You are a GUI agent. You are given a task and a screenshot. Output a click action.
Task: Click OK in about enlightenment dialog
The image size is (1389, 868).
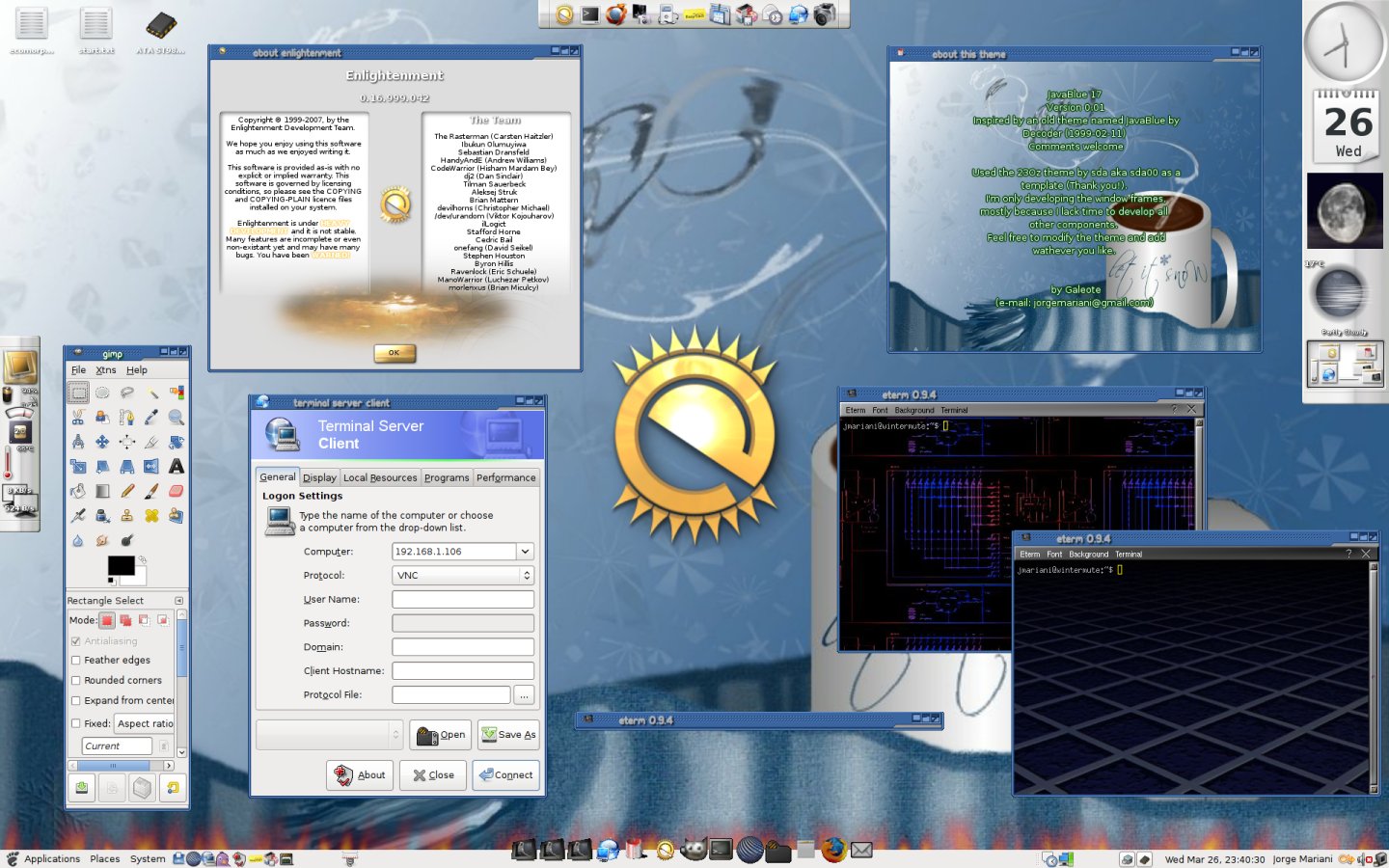click(x=395, y=353)
